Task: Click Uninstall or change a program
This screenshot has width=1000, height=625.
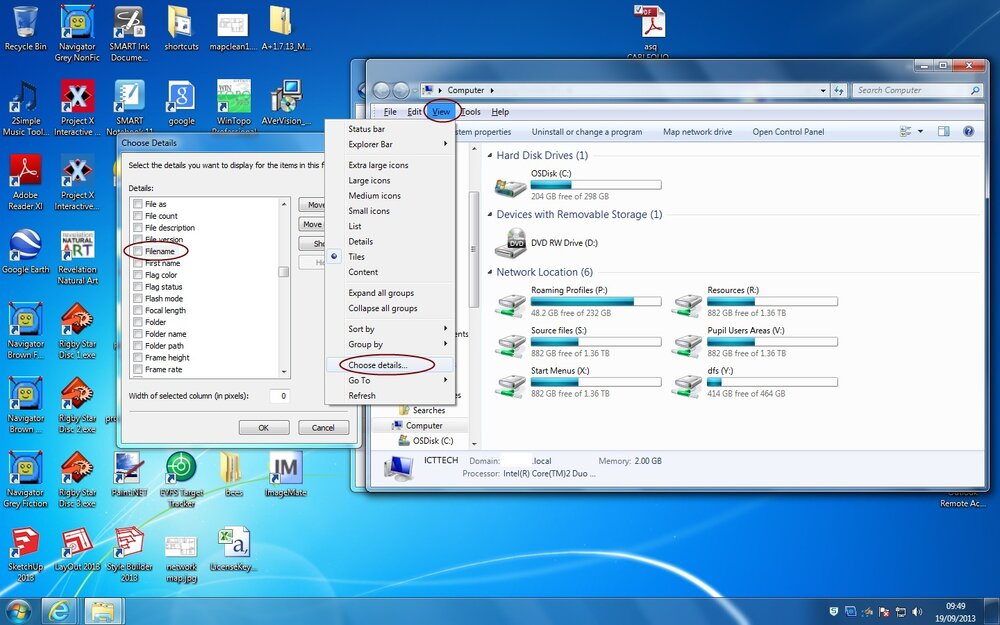Action: [587, 132]
